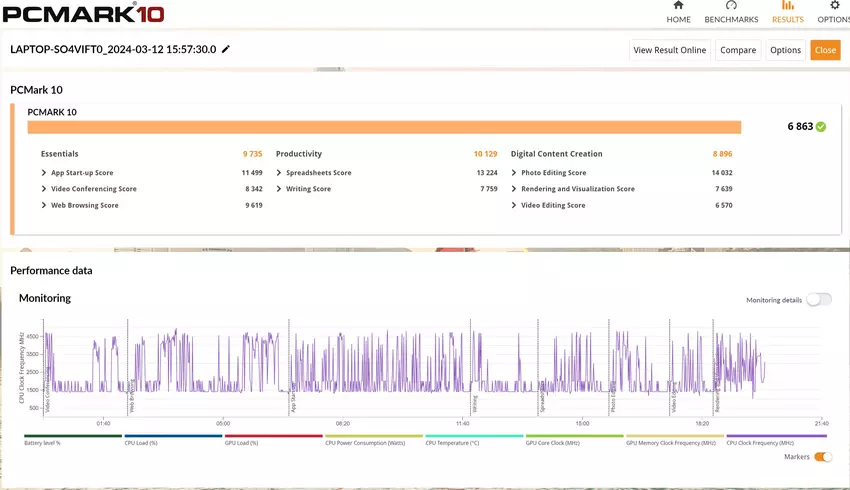Close the result with orange Close button
Image resolution: width=850 pixels, height=490 pixels.
(825, 50)
